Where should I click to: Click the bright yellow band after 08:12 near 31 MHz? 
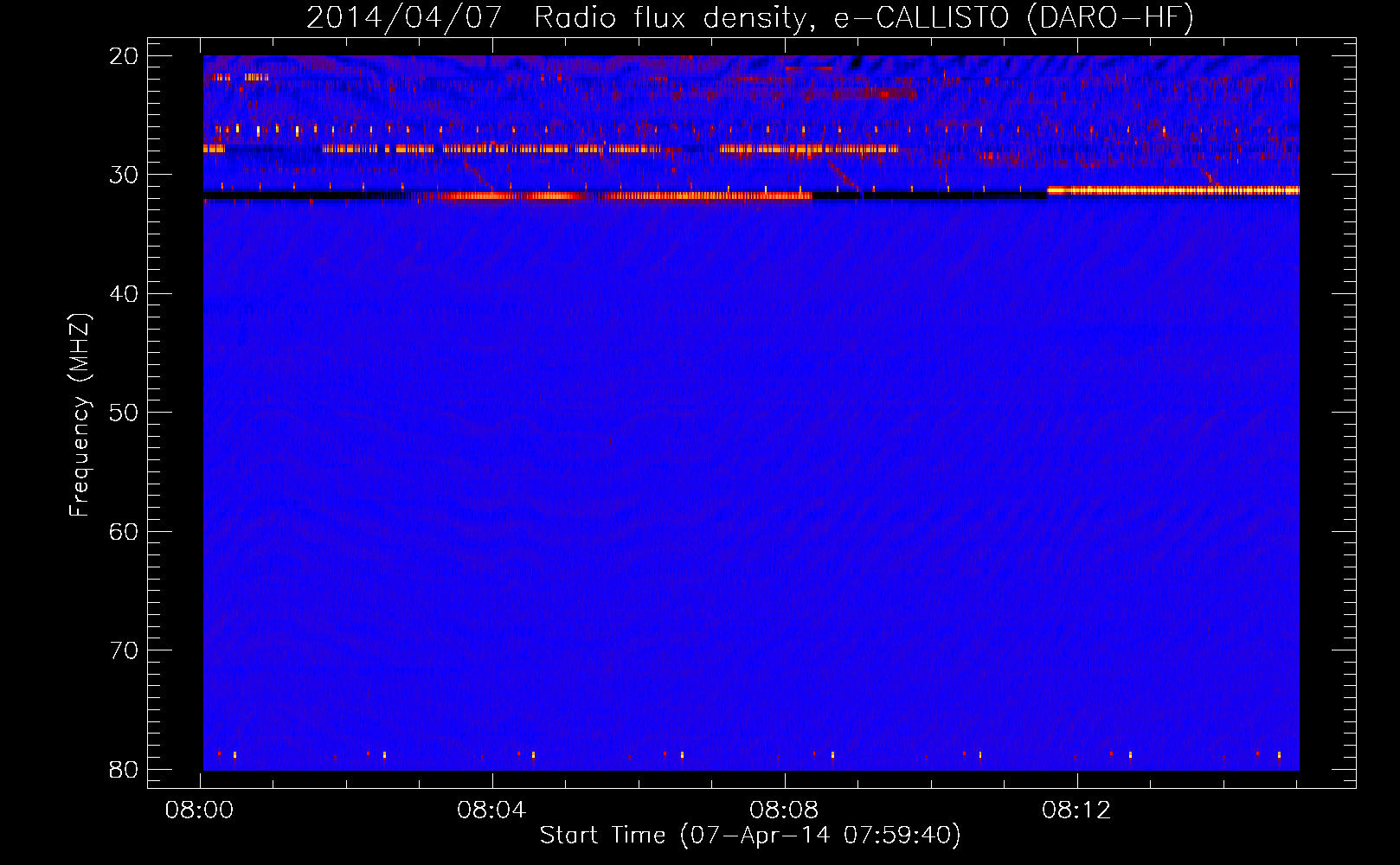[1173, 190]
